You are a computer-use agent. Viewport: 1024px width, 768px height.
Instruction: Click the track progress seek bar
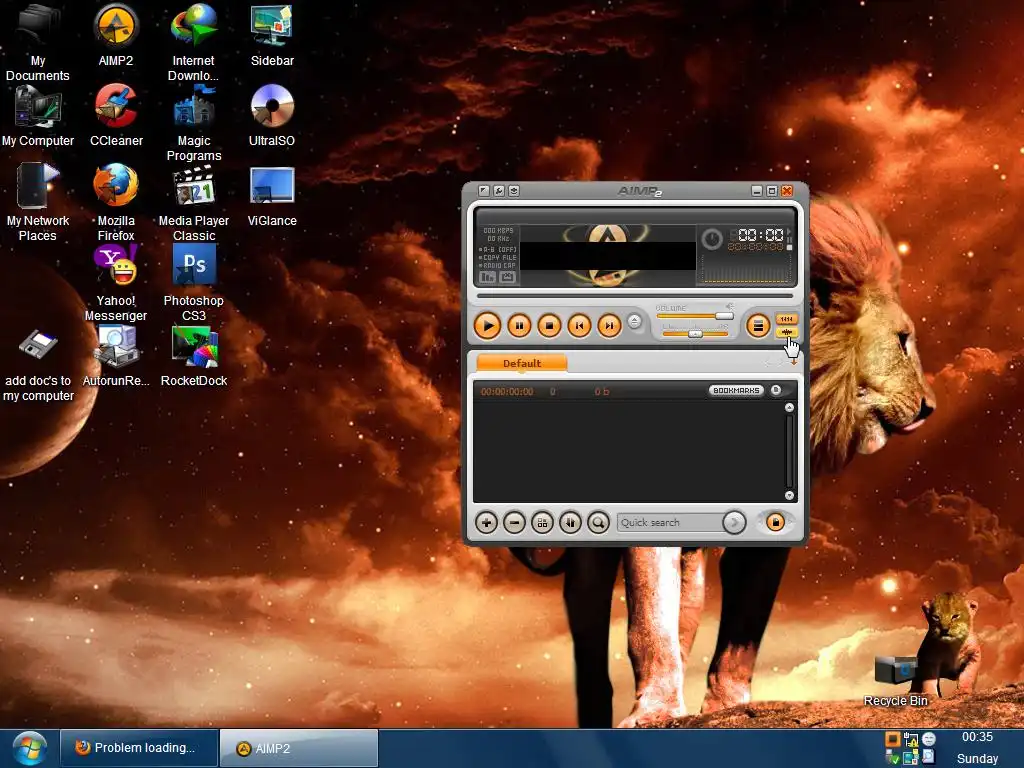(x=635, y=296)
